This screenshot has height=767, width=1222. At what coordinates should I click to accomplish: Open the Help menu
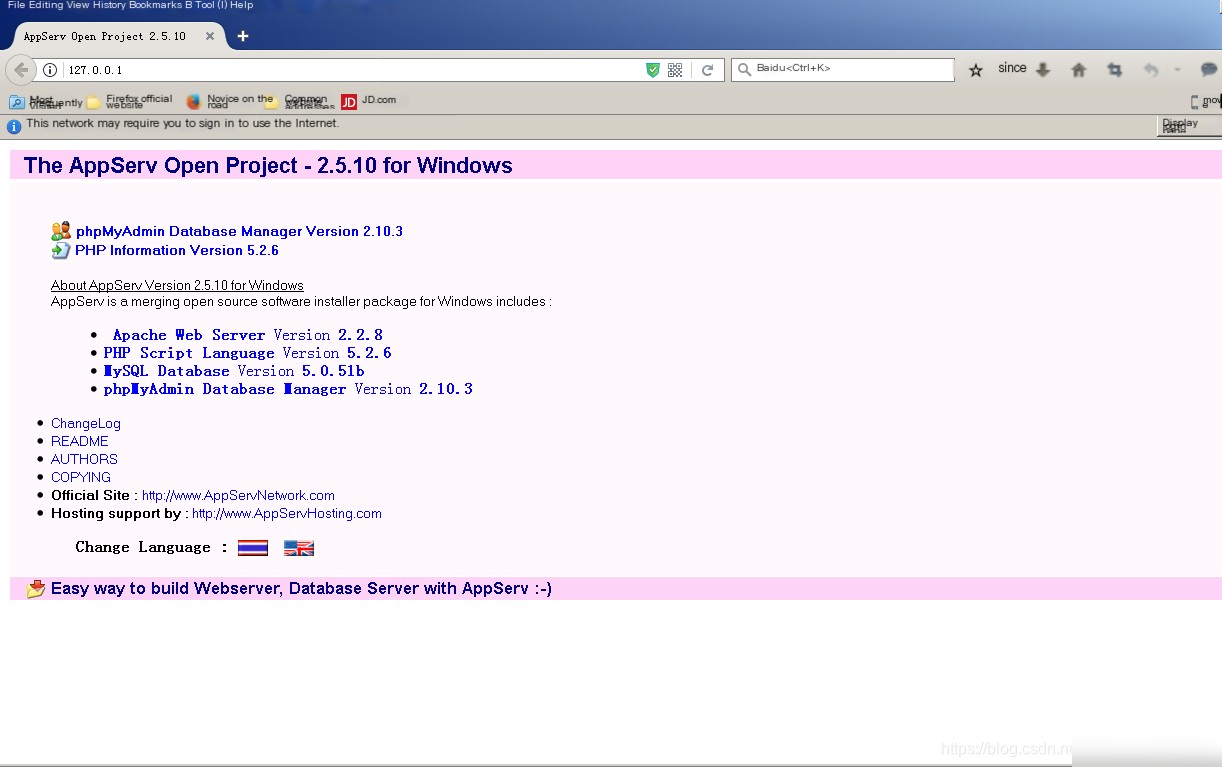[x=241, y=5]
